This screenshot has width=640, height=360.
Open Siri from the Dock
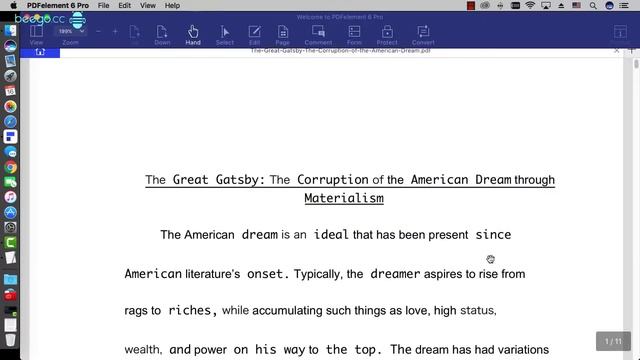10,46
